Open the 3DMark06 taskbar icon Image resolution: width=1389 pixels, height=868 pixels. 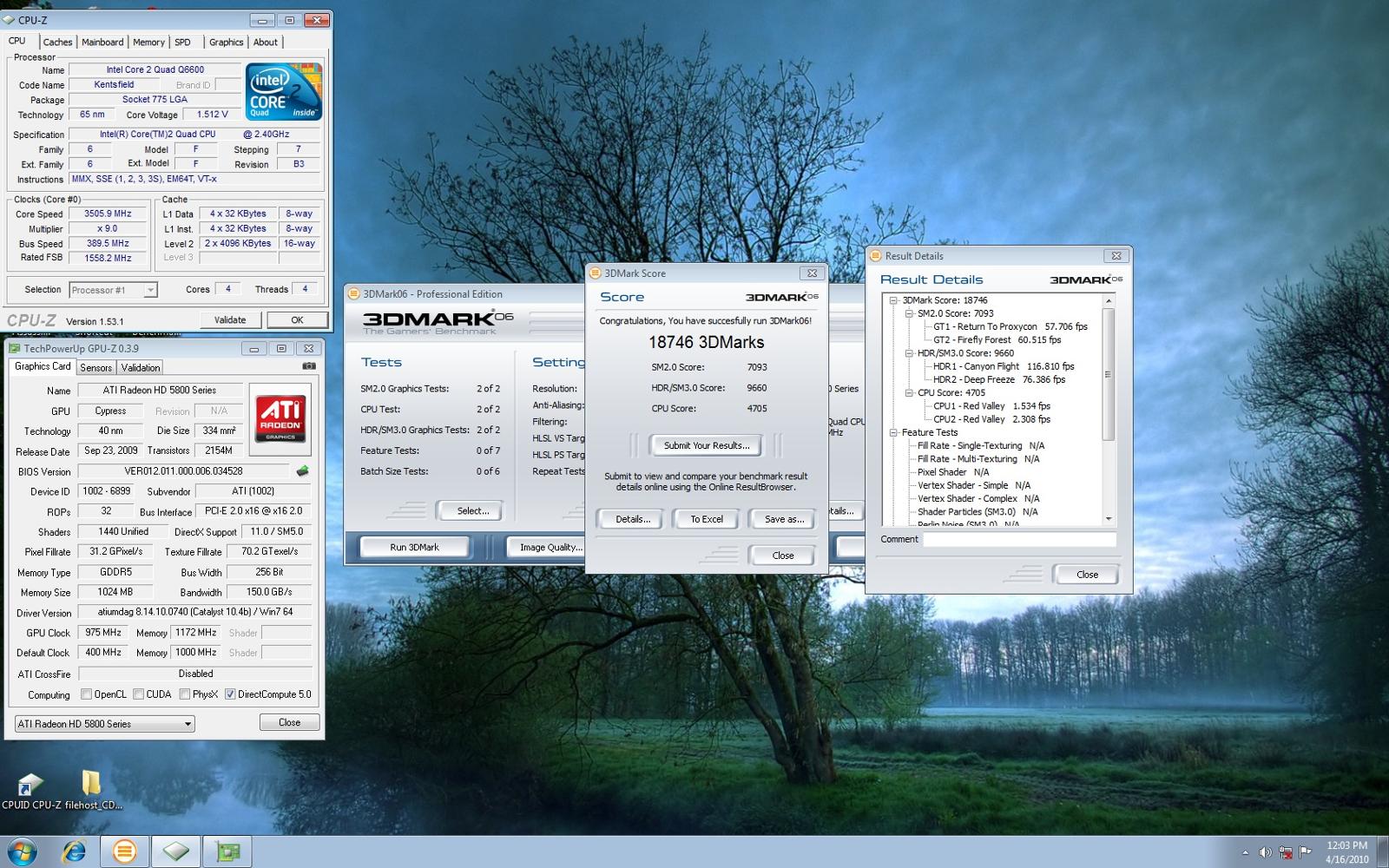coord(125,852)
